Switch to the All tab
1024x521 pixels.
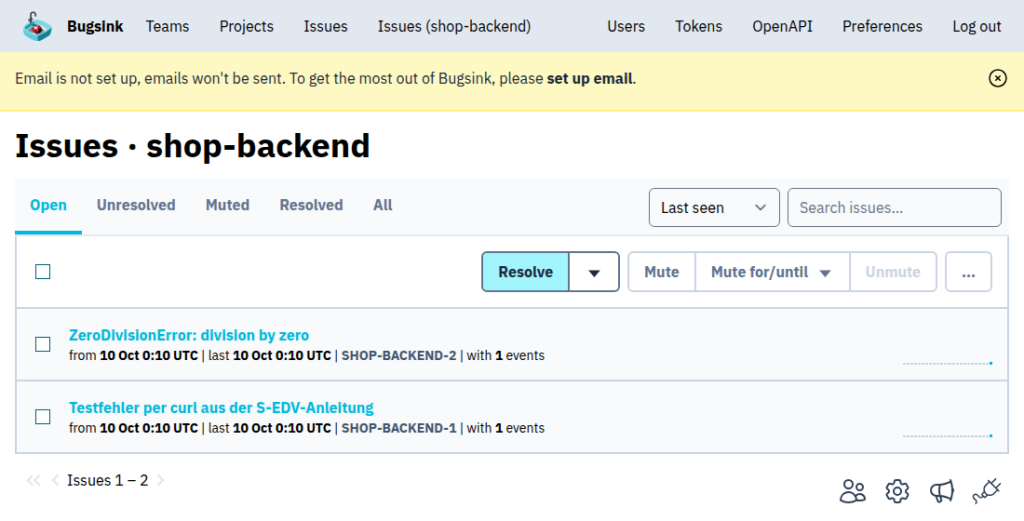click(x=383, y=205)
